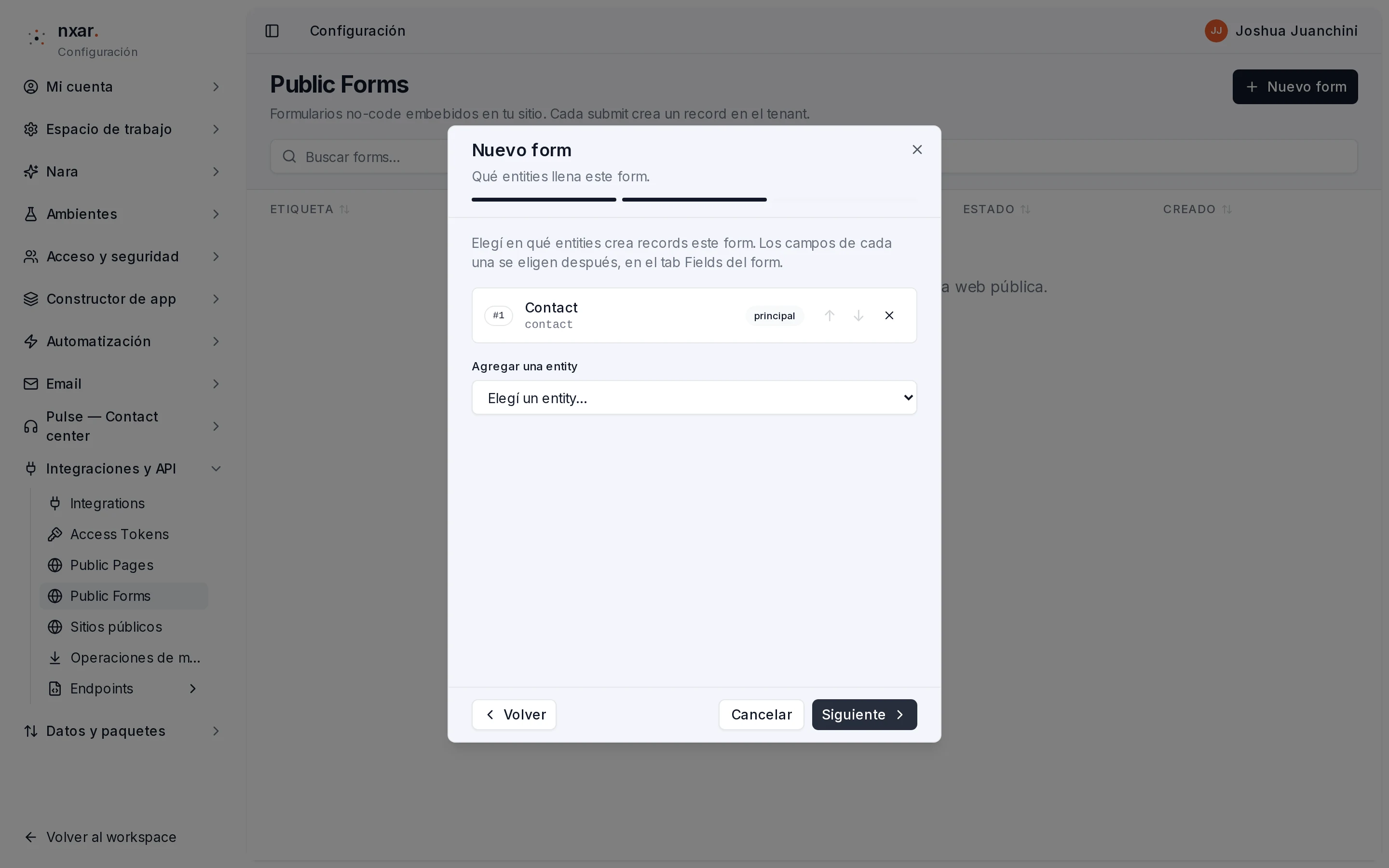
Task: Sort by CREADO column
Action: click(x=1198, y=210)
